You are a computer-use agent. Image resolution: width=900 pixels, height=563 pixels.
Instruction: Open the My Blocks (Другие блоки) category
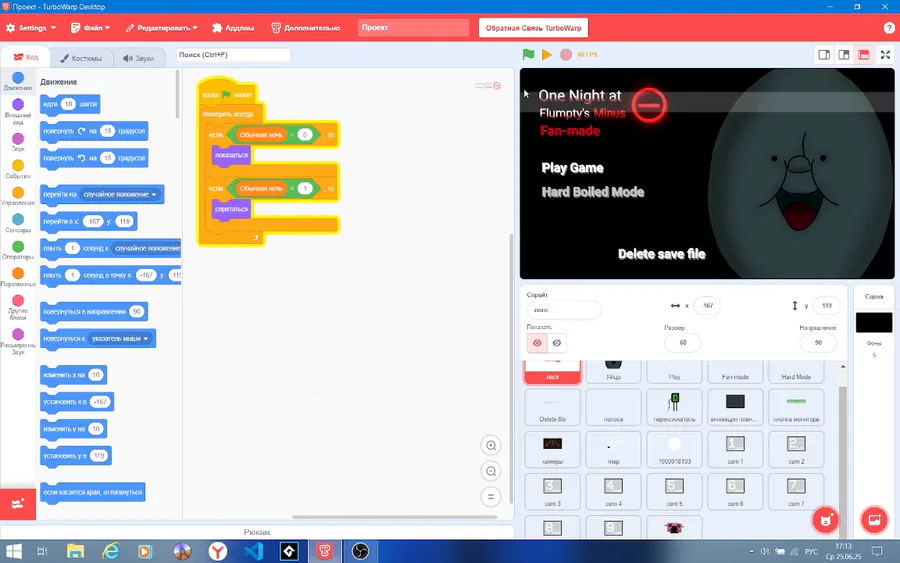(18, 308)
